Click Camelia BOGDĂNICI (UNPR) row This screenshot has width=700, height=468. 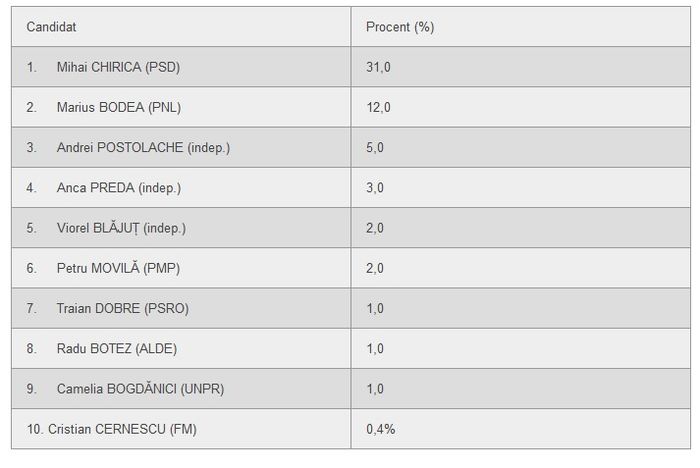click(351, 389)
